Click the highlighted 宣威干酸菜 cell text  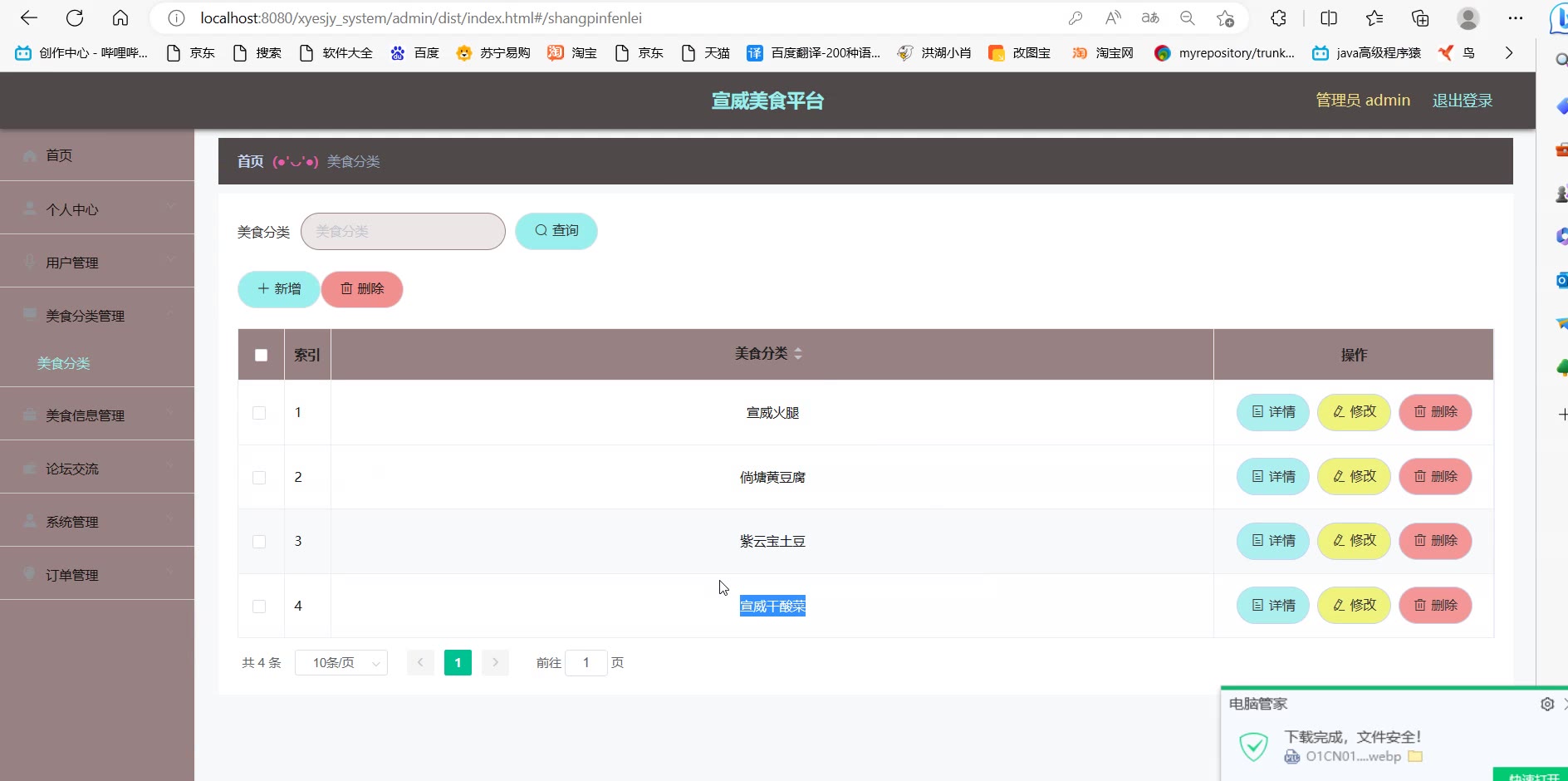(772, 607)
